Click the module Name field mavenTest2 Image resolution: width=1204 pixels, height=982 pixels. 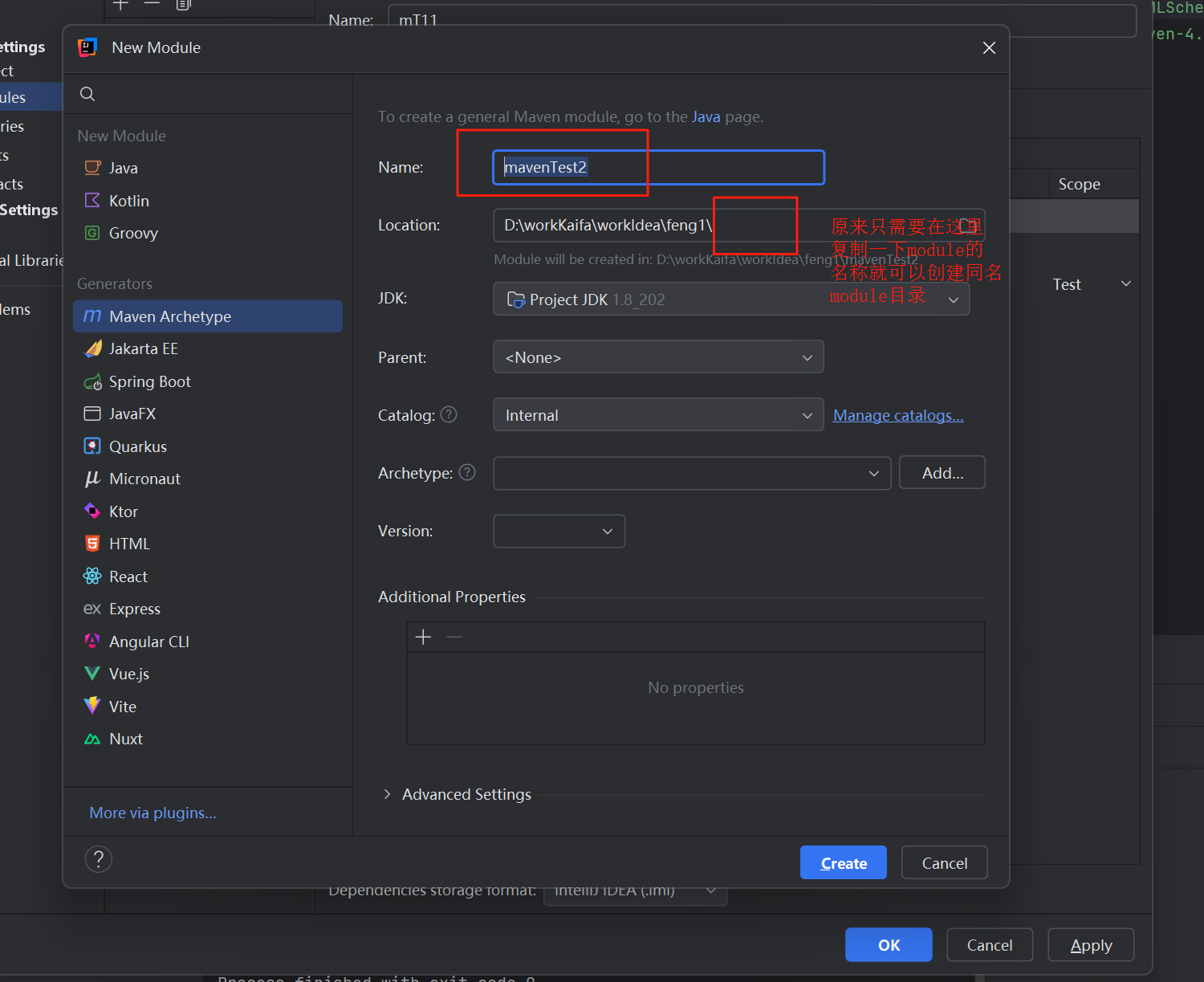coord(658,167)
